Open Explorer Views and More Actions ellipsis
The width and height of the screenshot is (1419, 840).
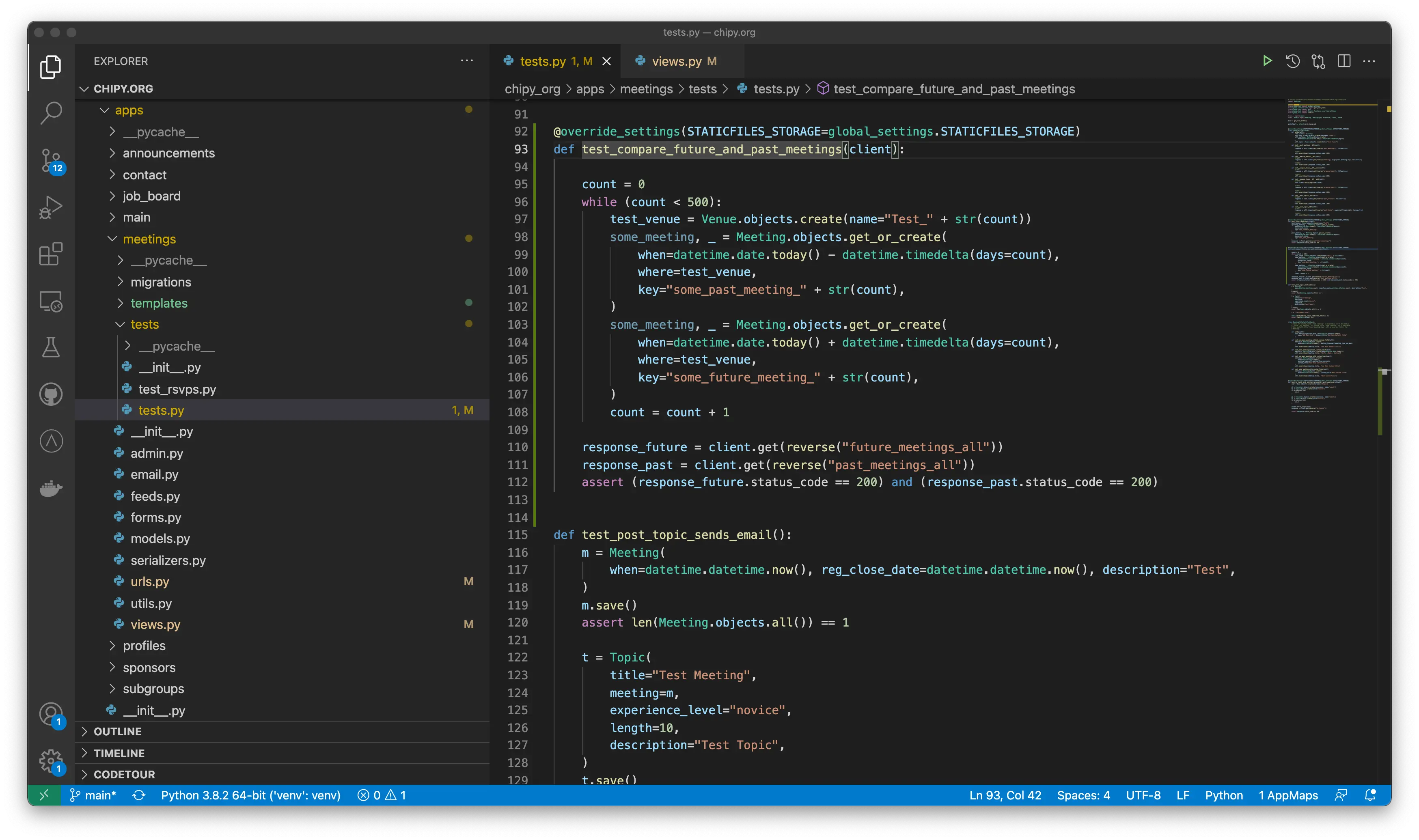[x=466, y=60]
